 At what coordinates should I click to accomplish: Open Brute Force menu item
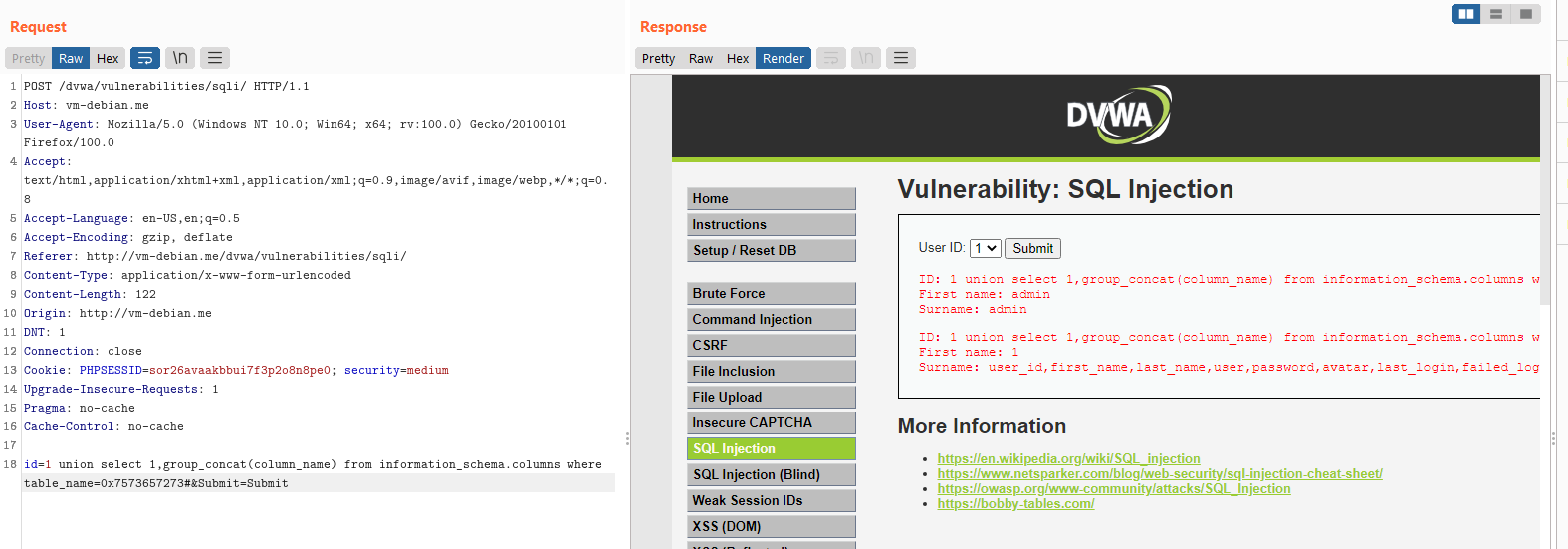coord(772,293)
